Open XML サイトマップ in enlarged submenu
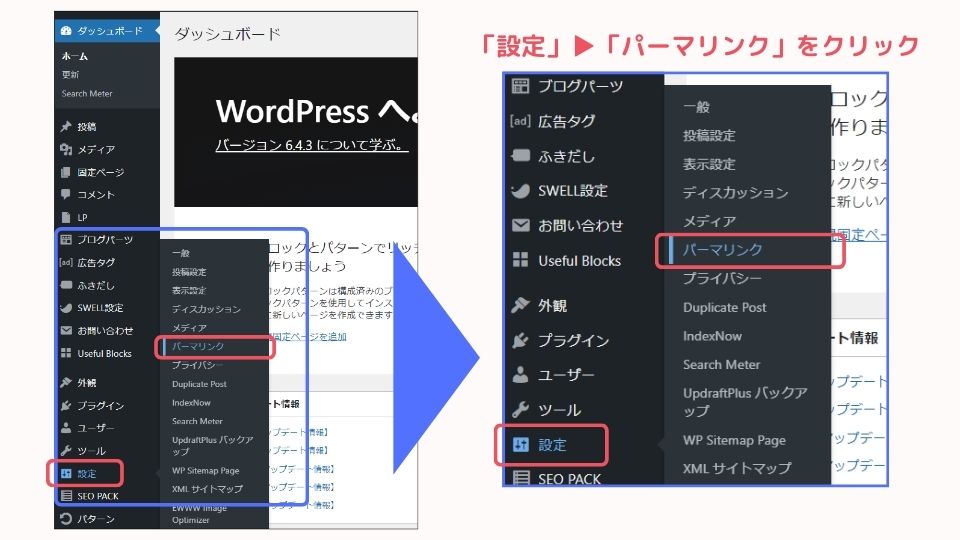The width and height of the screenshot is (960, 540). (x=737, y=468)
